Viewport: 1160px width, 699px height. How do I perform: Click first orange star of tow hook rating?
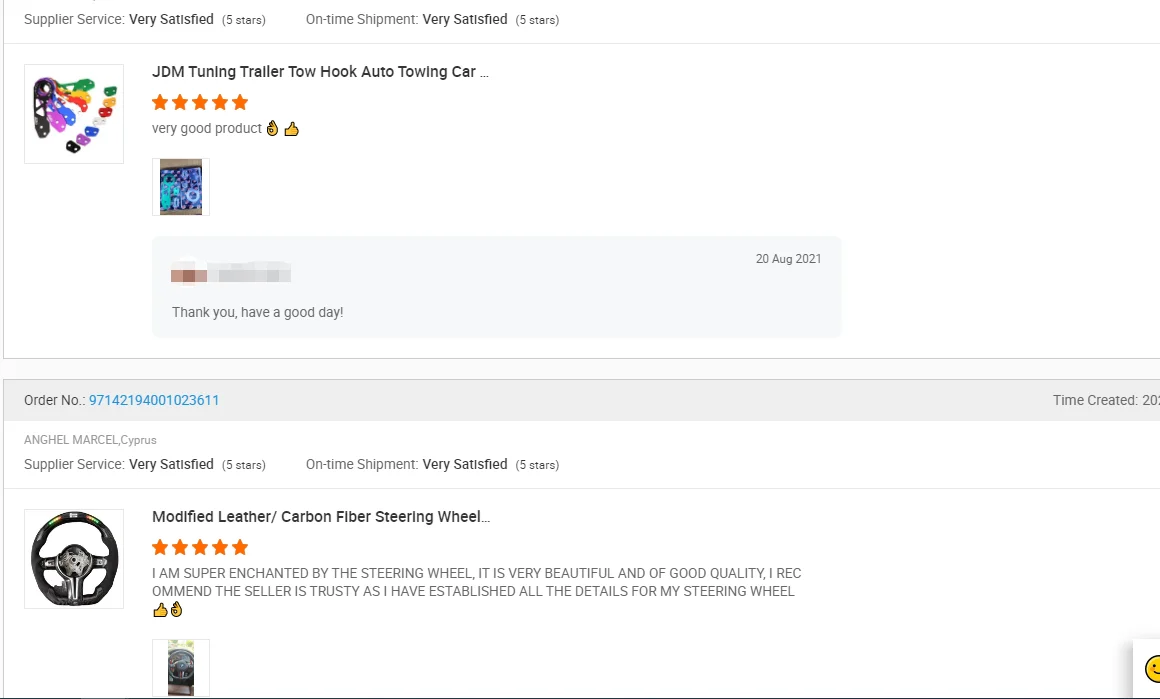pyautogui.click(x=160, y=102)
